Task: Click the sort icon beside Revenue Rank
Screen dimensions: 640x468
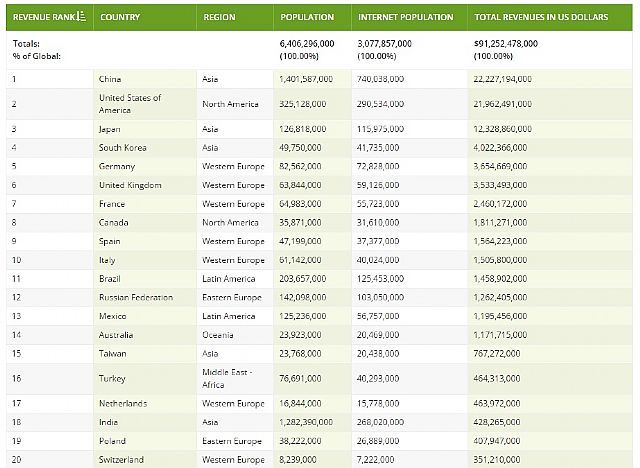Action: coord(81,17)
